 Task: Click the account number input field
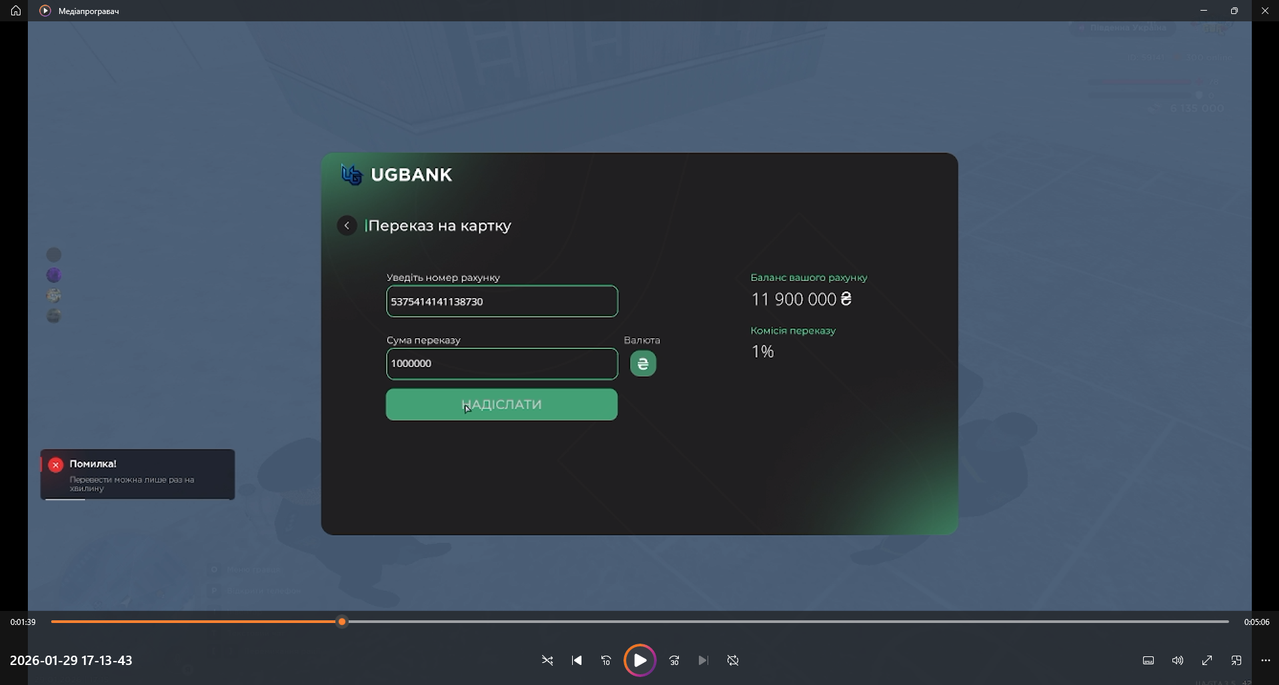tap(502, 301)
